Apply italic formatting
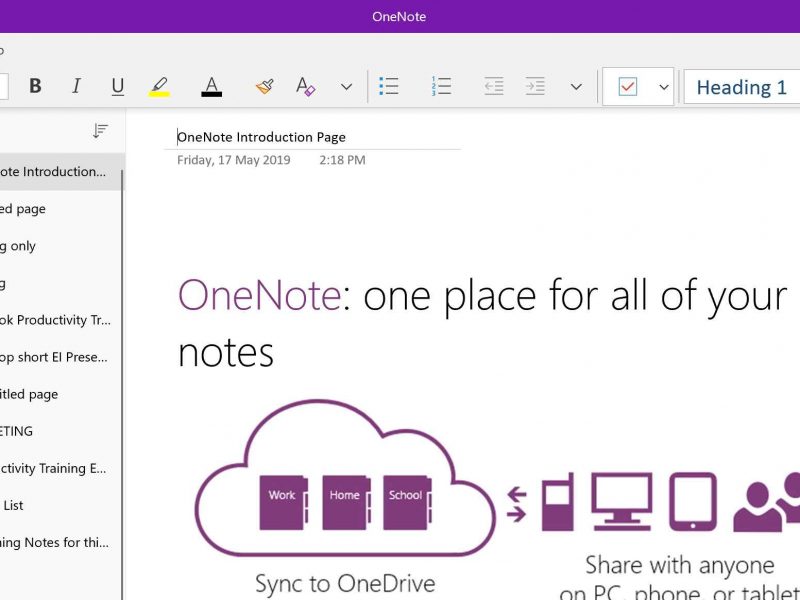This screenshot has width=800, height=600. [x=76, y=86]
